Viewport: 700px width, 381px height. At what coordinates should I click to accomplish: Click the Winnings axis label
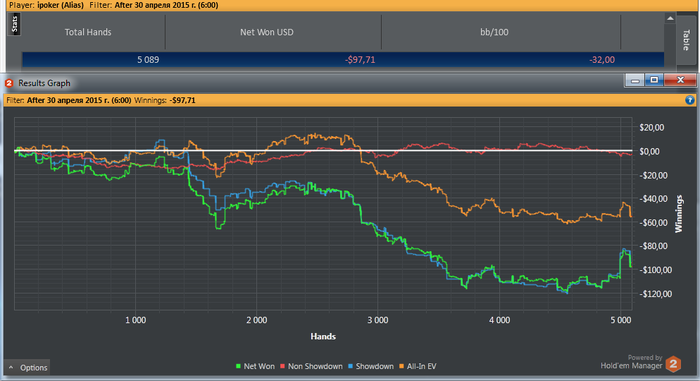[x=679, y=214]
